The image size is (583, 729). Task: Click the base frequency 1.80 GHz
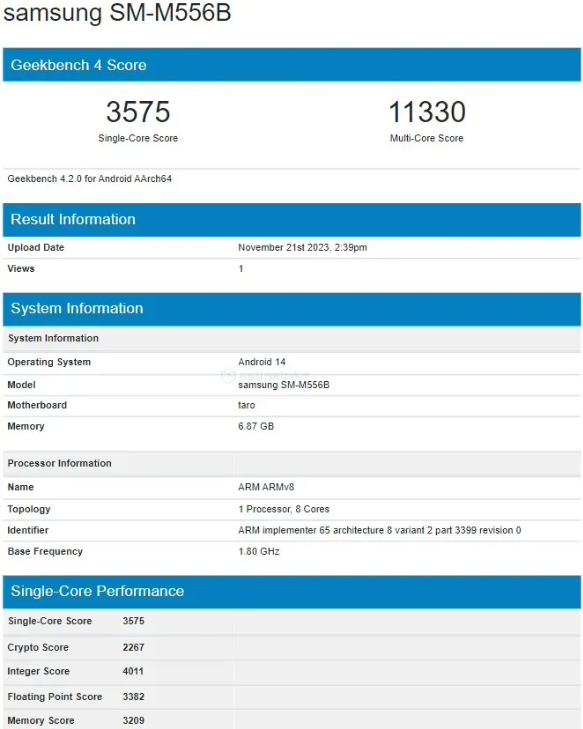coord(258,551)
